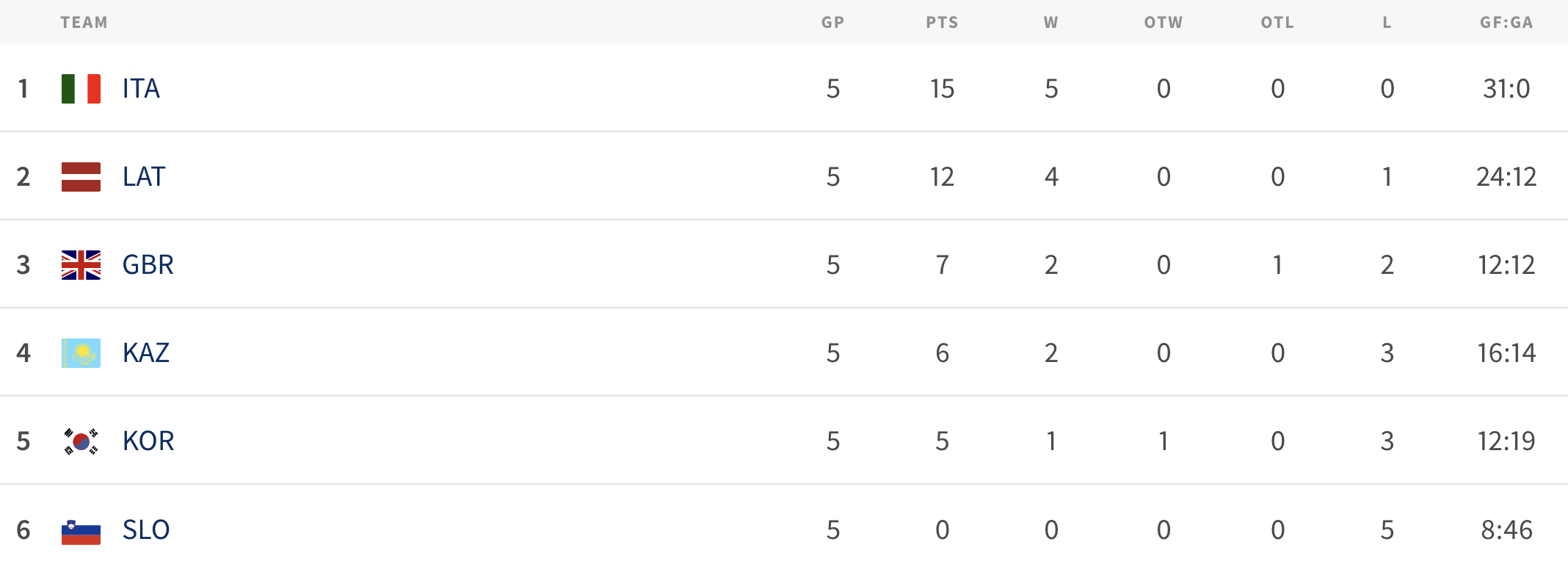Viewport: 1568px width, 561px height.
Task: Open the KOR team link
Action: tap(148, 441)
